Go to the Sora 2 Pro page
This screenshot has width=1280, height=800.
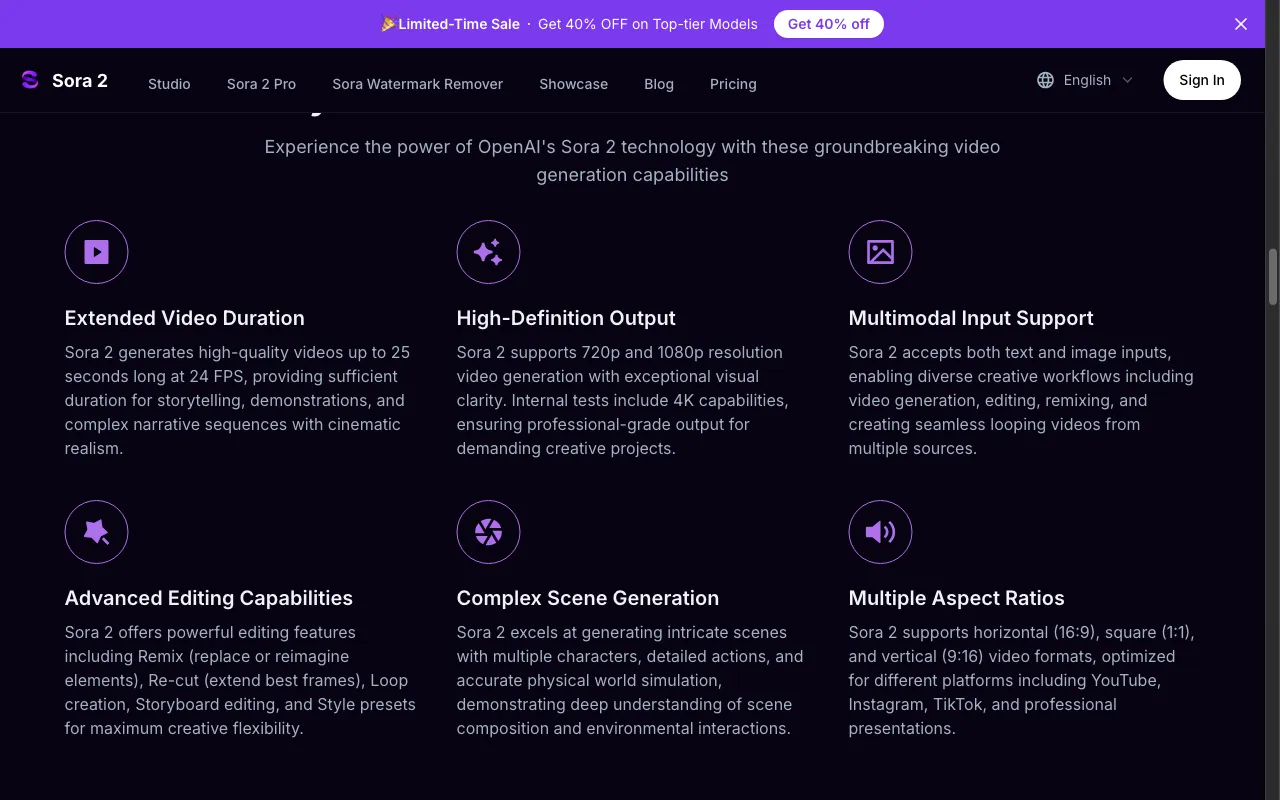(x=261, y=84)
